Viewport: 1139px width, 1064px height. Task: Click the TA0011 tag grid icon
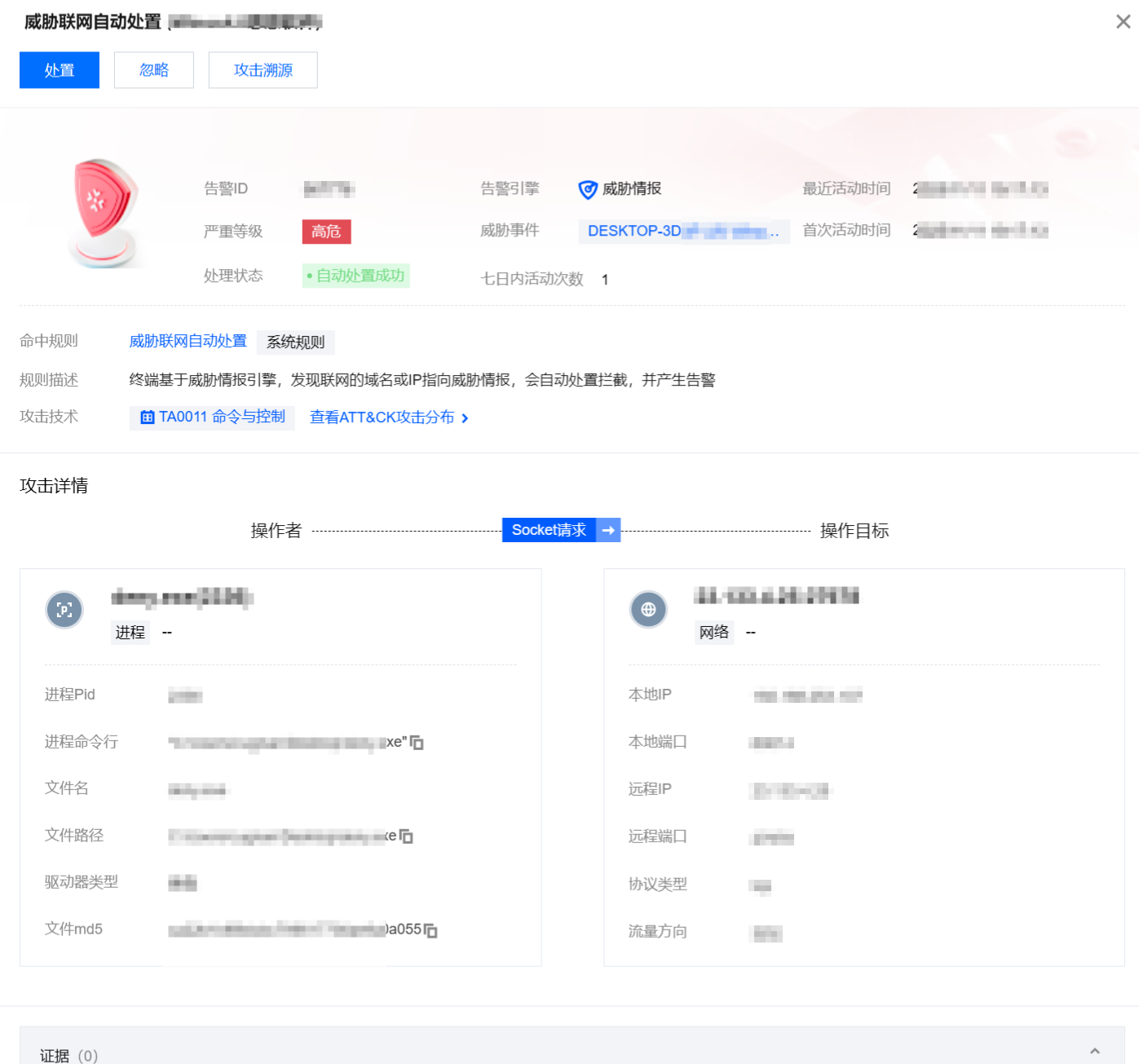[148, 417]
